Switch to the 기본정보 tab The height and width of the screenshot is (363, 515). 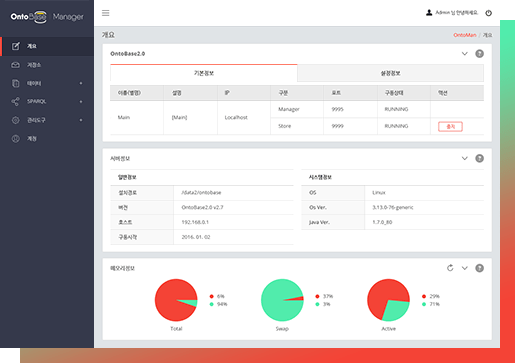click(204, 73)
